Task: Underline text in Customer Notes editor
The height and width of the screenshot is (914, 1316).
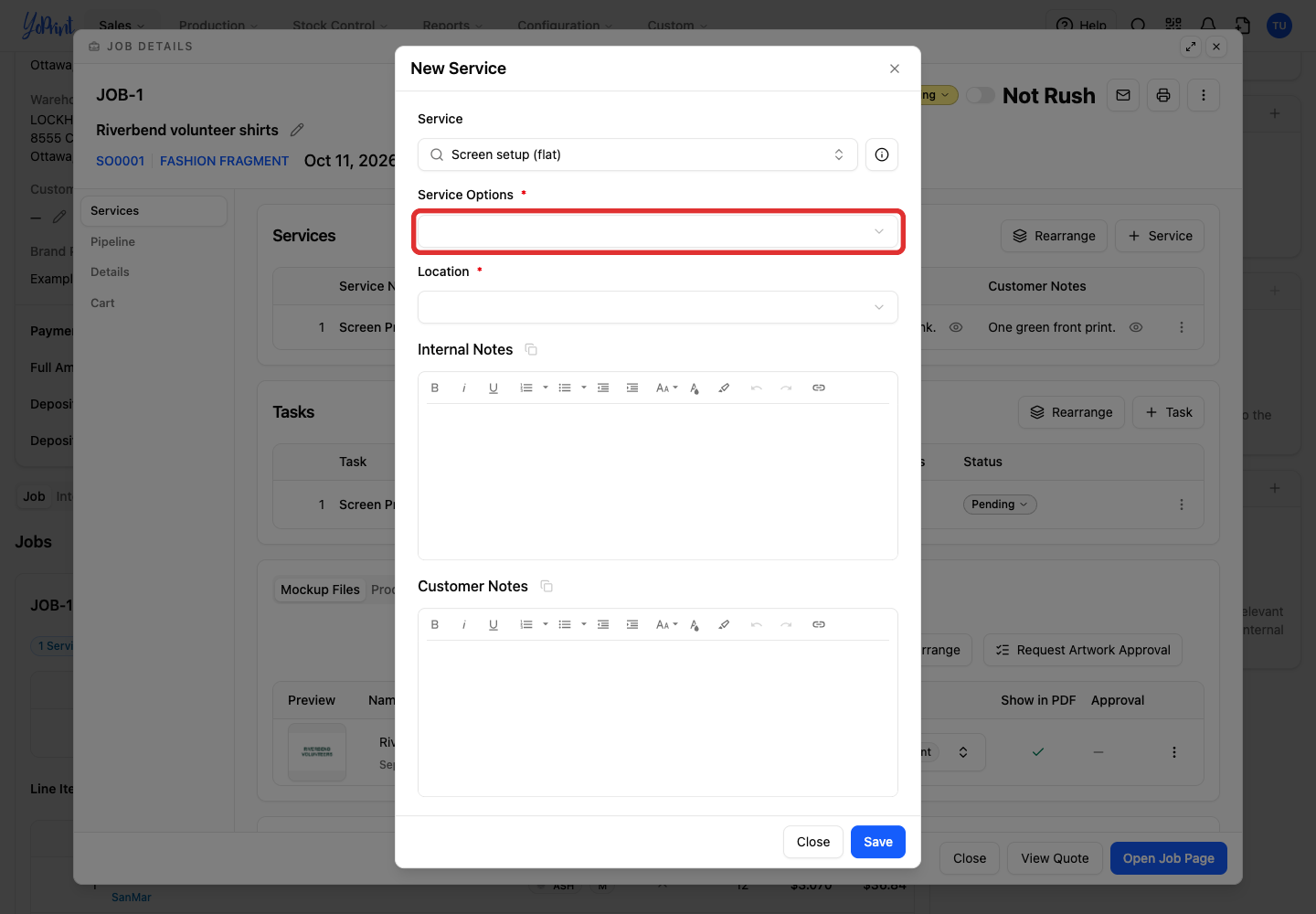Action: tap(493, 624)
